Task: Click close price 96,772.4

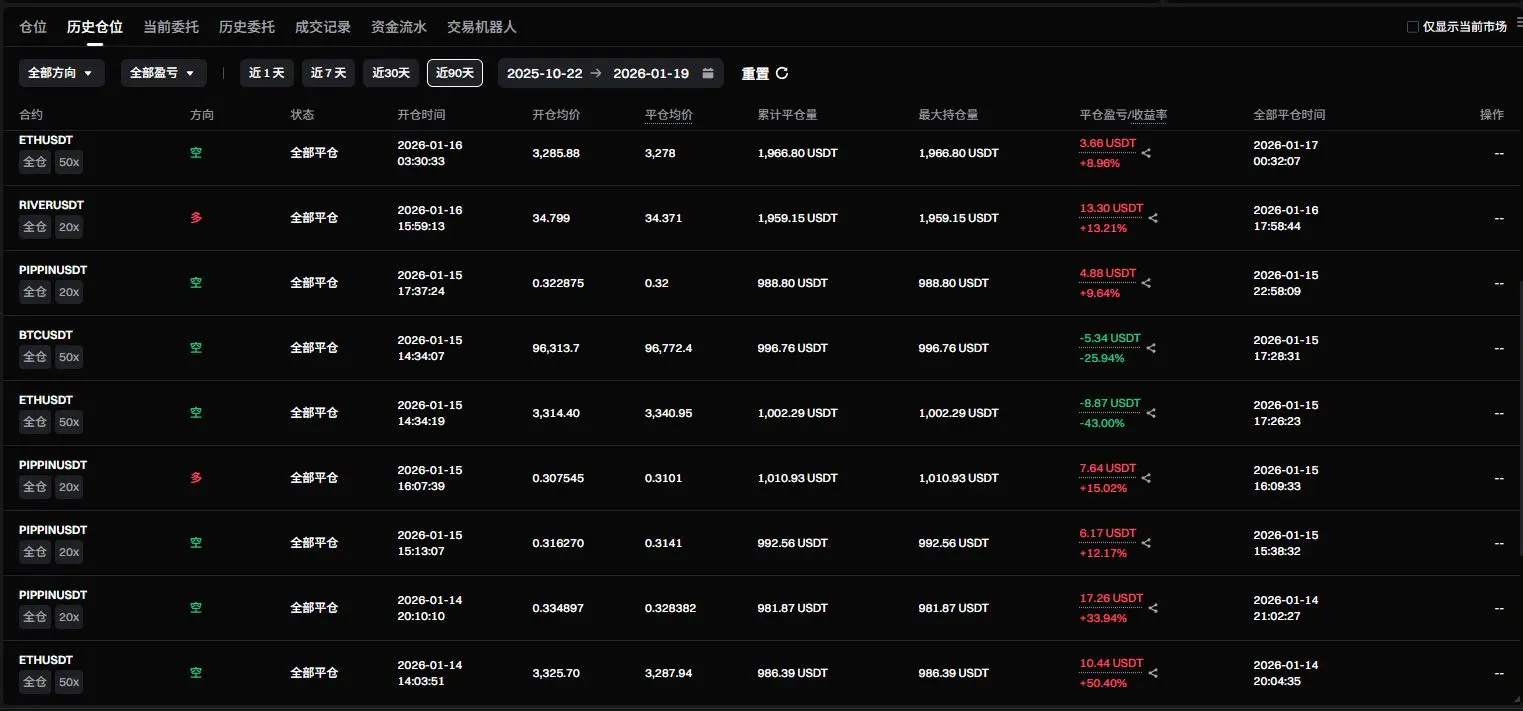Action: [669, 348]
